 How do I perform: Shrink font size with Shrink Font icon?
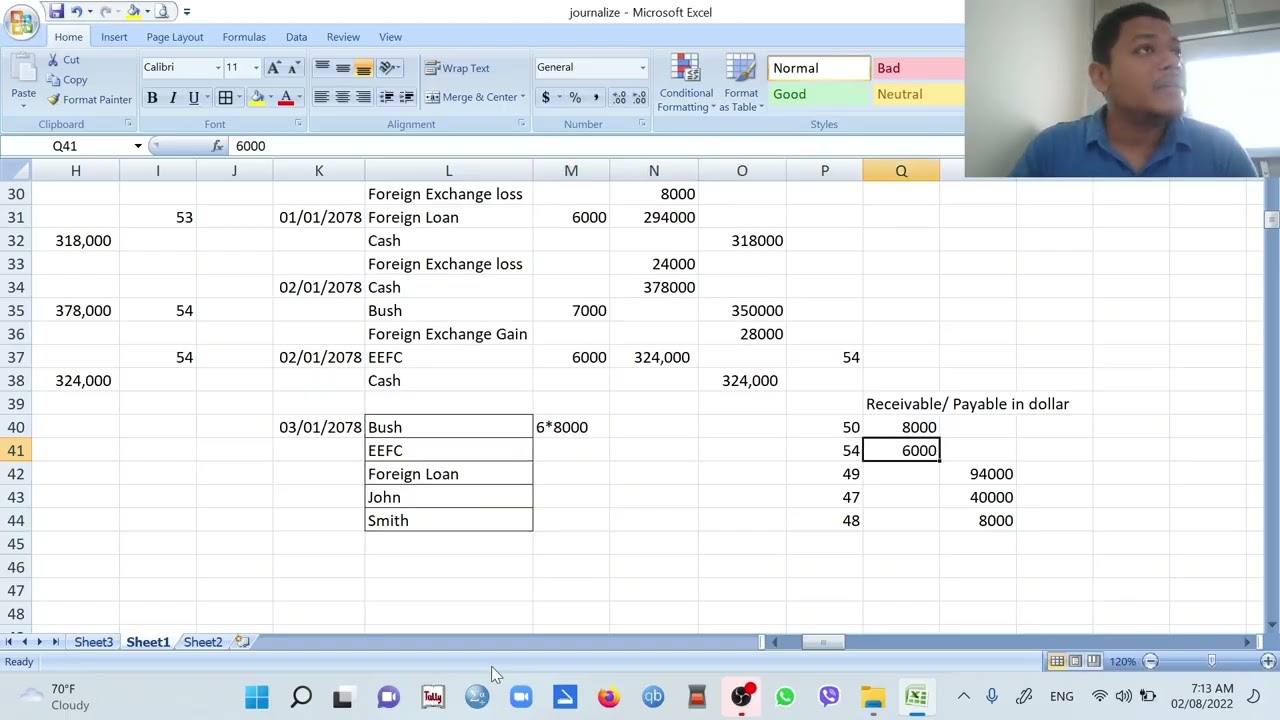[293, 68]
